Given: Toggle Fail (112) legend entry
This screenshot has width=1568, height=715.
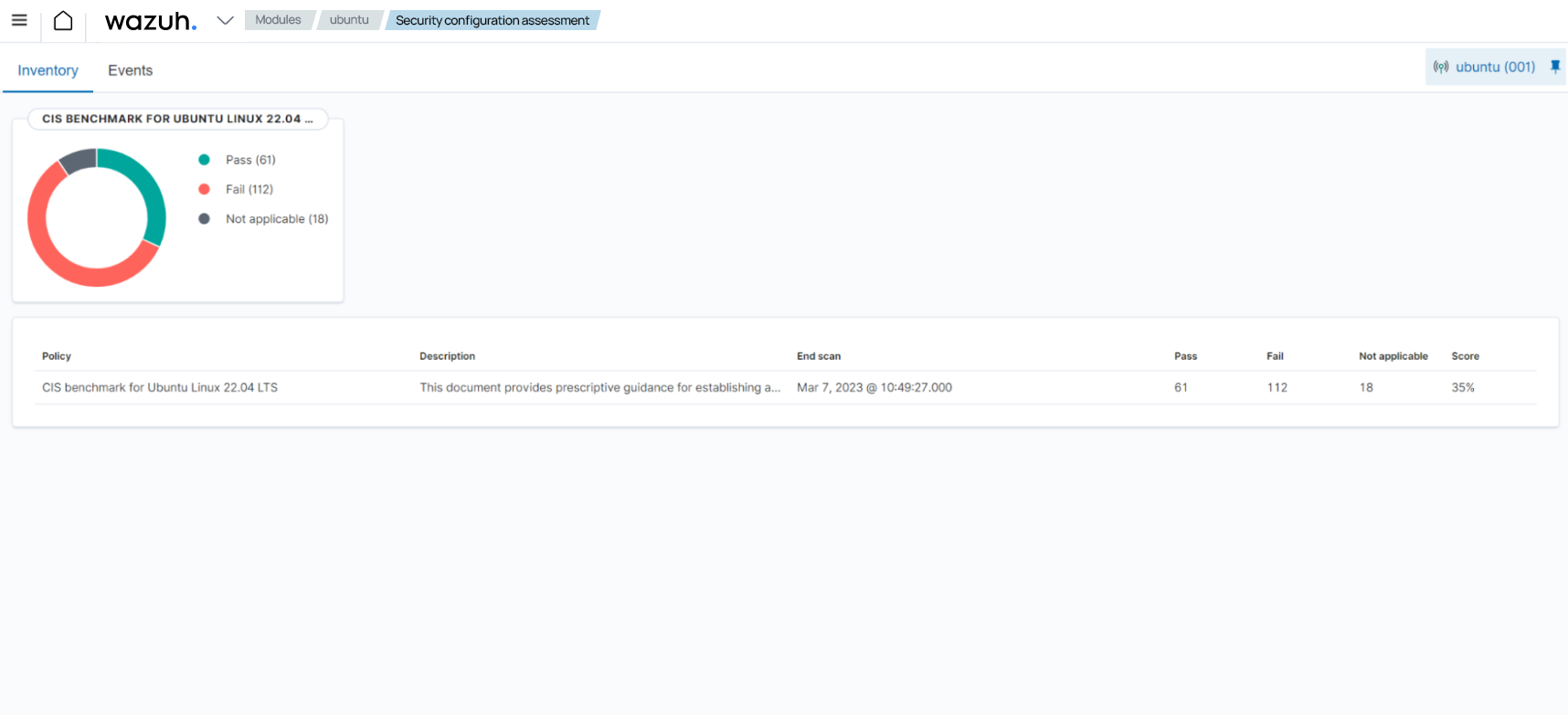Looking at the screenshot, I should pyautogui.click(x=249, y=189).
